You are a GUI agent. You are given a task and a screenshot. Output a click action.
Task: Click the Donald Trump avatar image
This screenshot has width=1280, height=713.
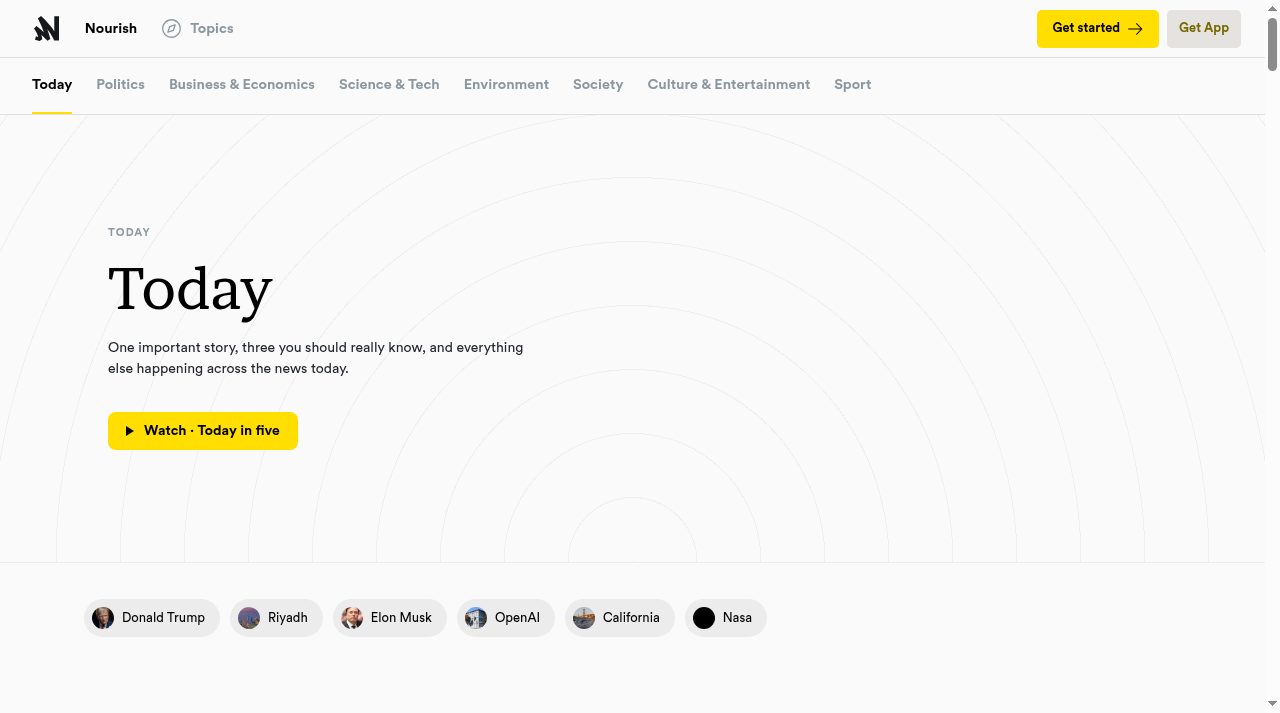coord(103,618)
